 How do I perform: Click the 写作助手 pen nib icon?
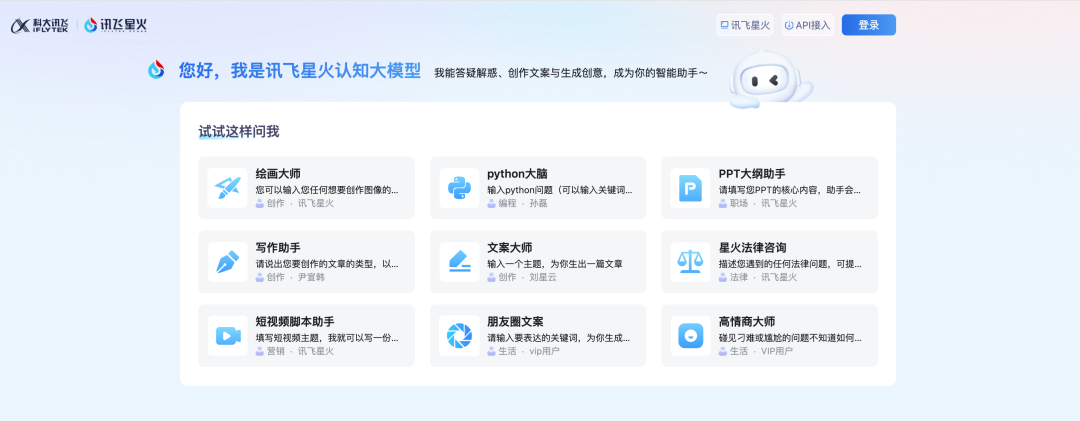(227, 262)
